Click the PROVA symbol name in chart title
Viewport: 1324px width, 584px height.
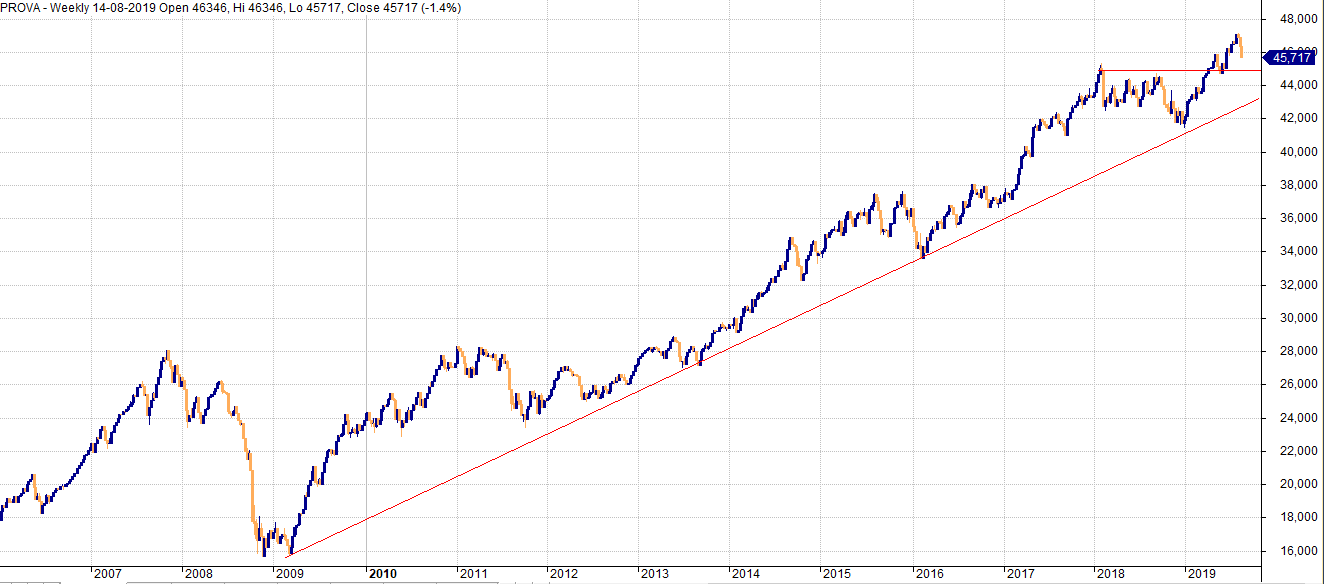click(22, 8)
